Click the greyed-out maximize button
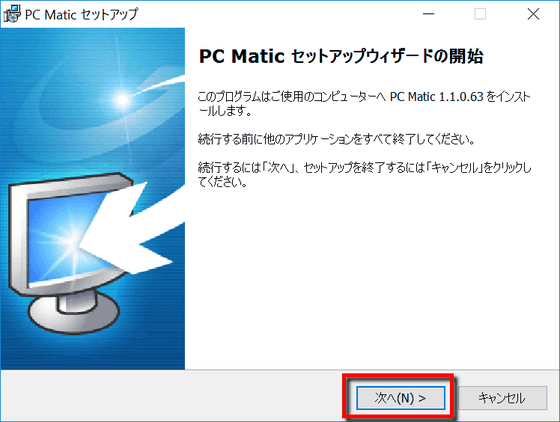Screen dimensions: 560x422 tap(480, 14)
